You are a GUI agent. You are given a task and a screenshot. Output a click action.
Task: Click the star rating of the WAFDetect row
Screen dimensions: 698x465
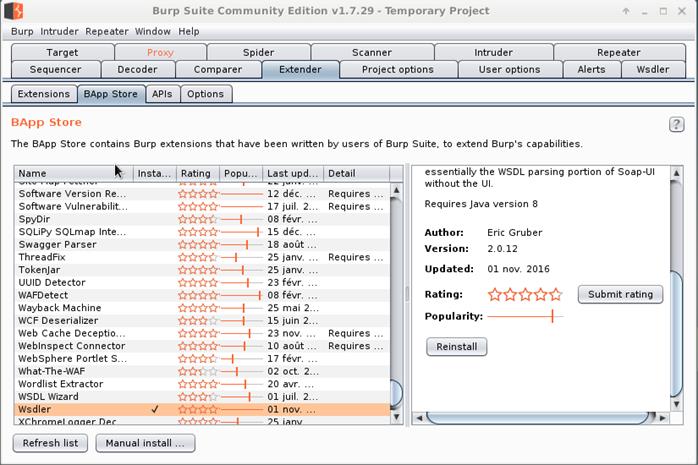pyautogui.click(x=197, y=295)
